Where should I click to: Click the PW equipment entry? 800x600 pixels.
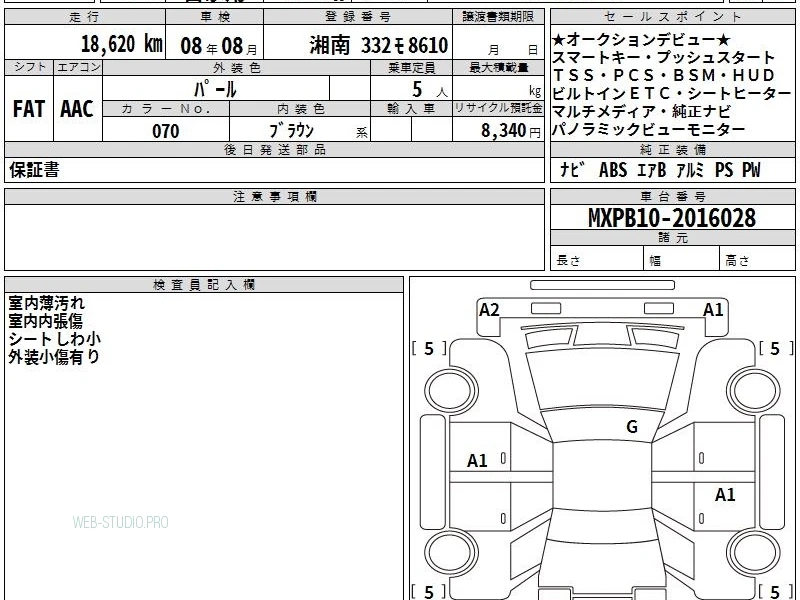[x=751, y=170]
